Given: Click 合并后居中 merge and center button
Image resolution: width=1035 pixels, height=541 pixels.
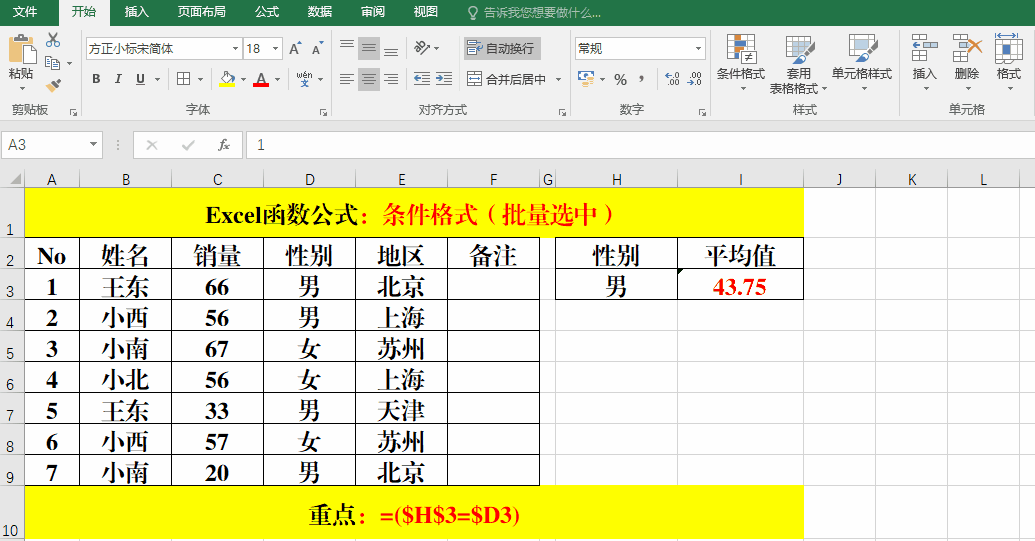Looking at the screenshot, I should (x=507, y=79).
